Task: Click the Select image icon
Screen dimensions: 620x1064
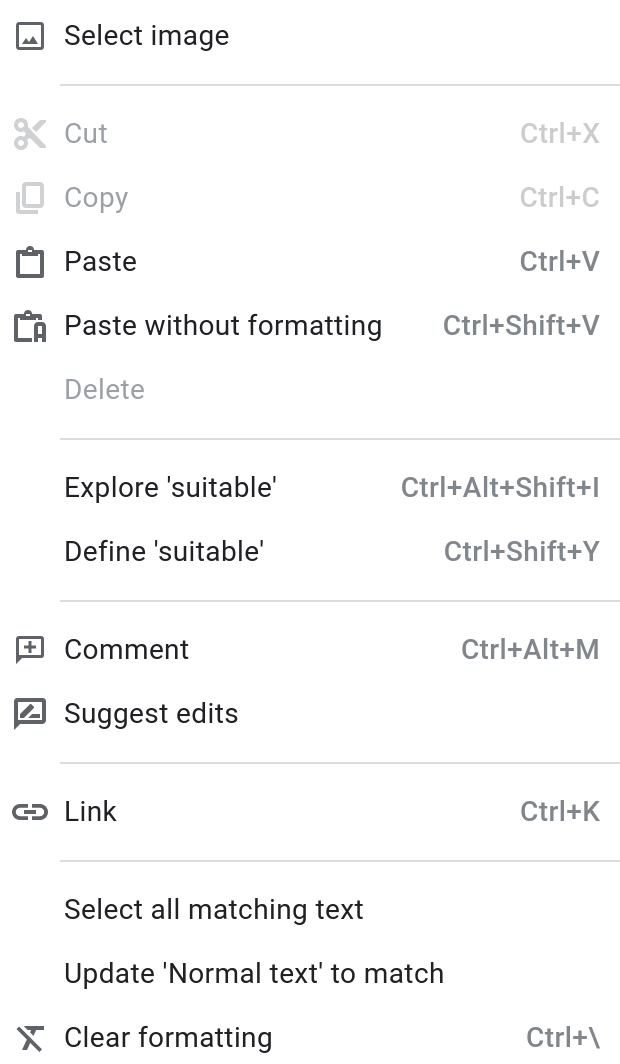Action: click(x=30, y=35)
